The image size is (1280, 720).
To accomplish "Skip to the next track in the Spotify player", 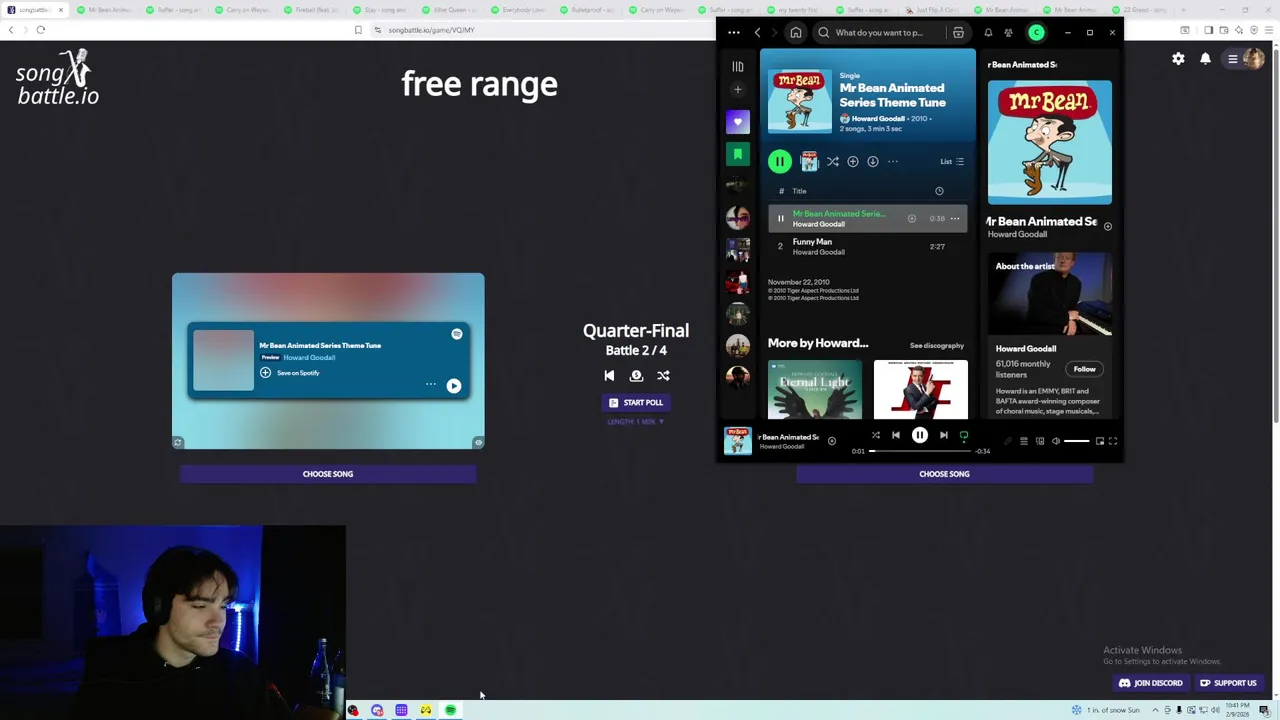I will (x=943, y=435).
